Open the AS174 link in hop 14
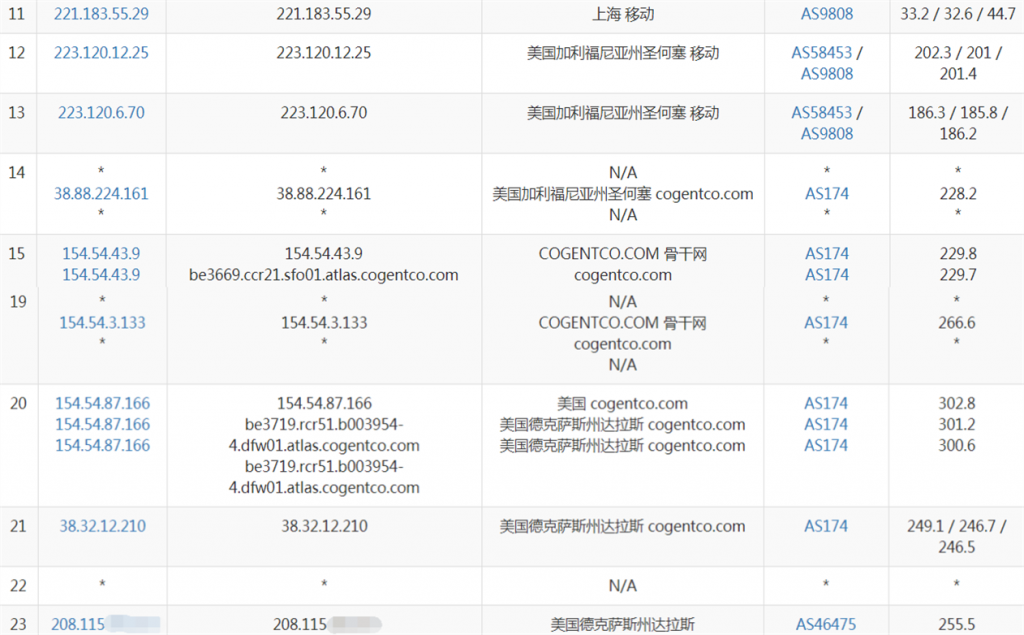The height and width of the screenshot is (635, 1024). [827, 194]
